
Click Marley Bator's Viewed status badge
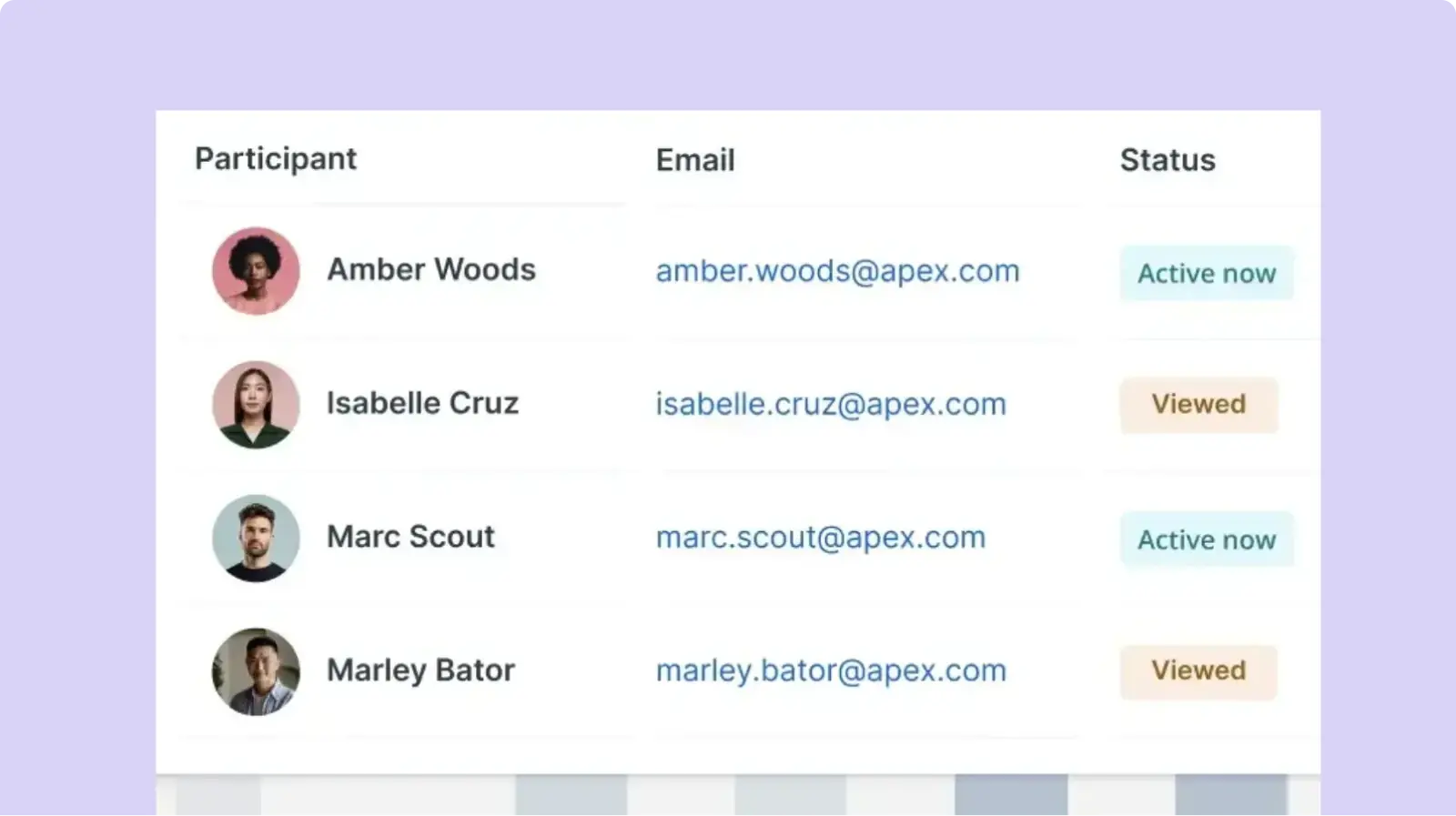coord(1198,670)
